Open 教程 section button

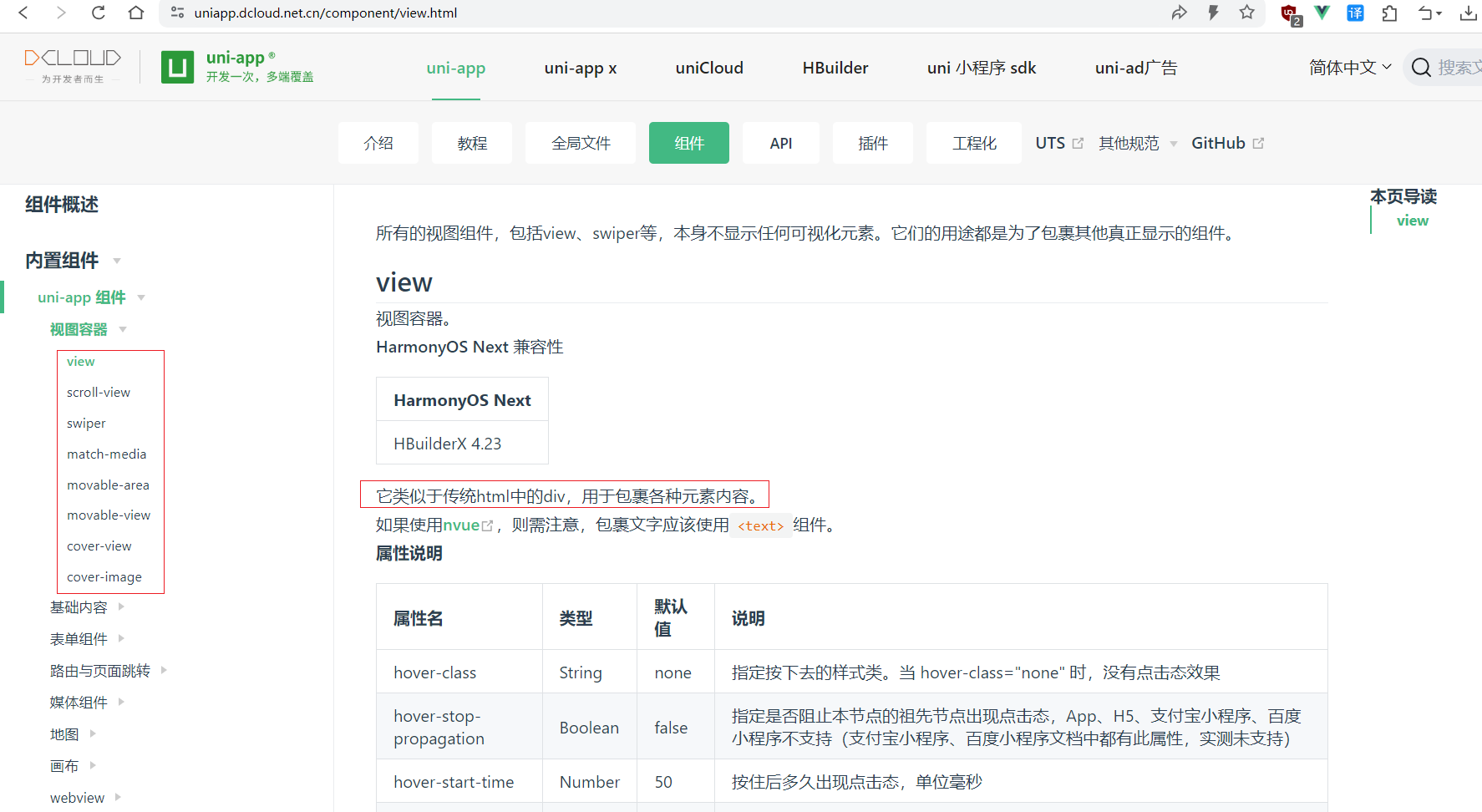(x=472, y=143)
